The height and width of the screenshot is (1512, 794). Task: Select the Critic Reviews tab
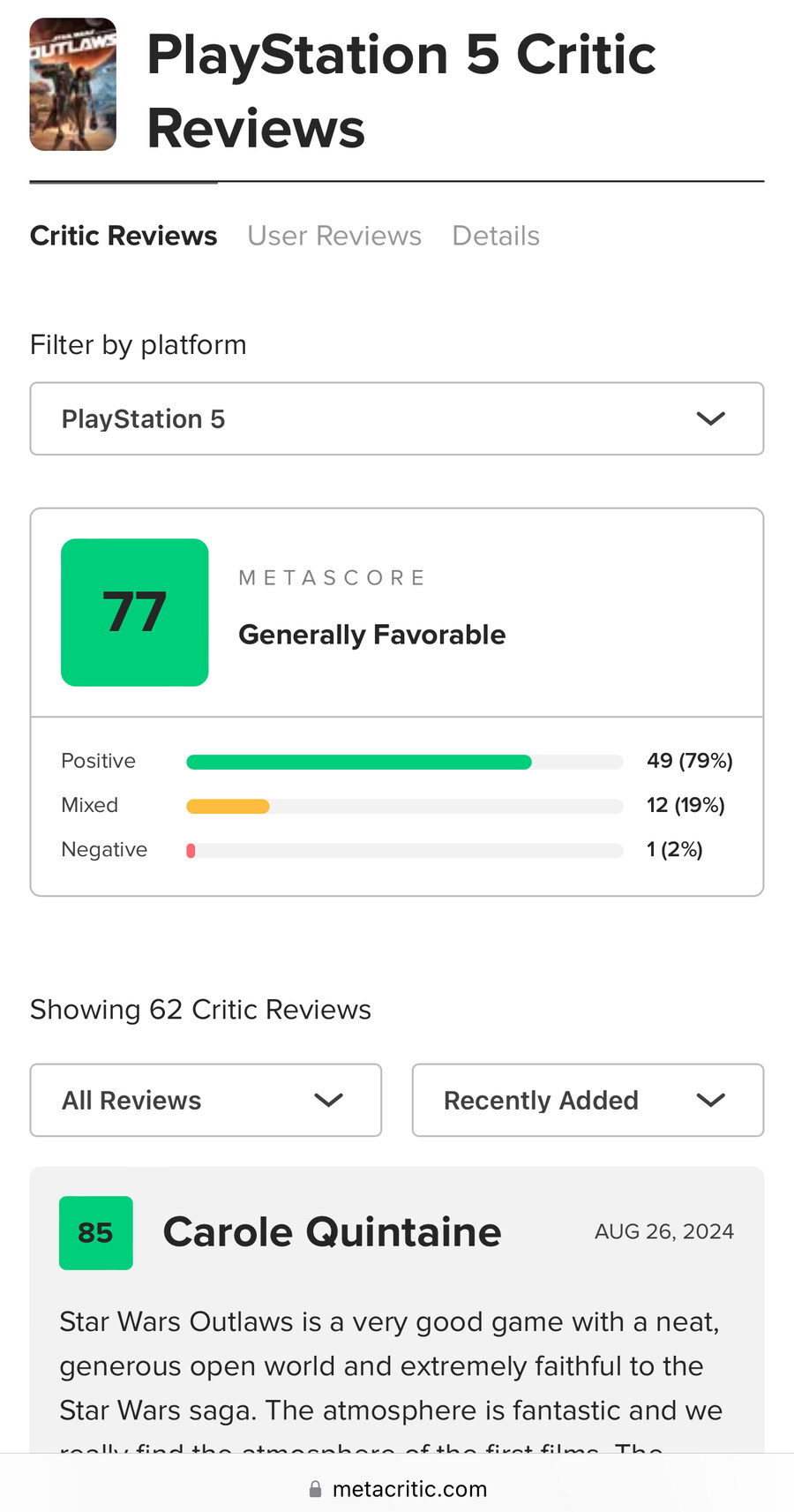(x=124, y=236)
